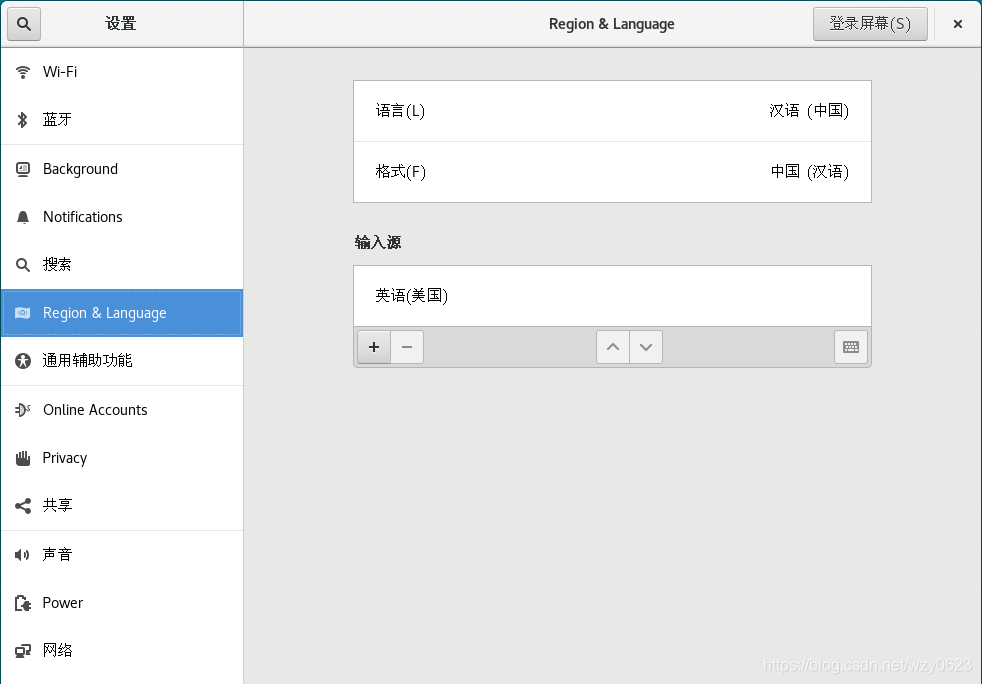Click the share icon beside 共享
This screenshot has width=982, height=684.
23,506
